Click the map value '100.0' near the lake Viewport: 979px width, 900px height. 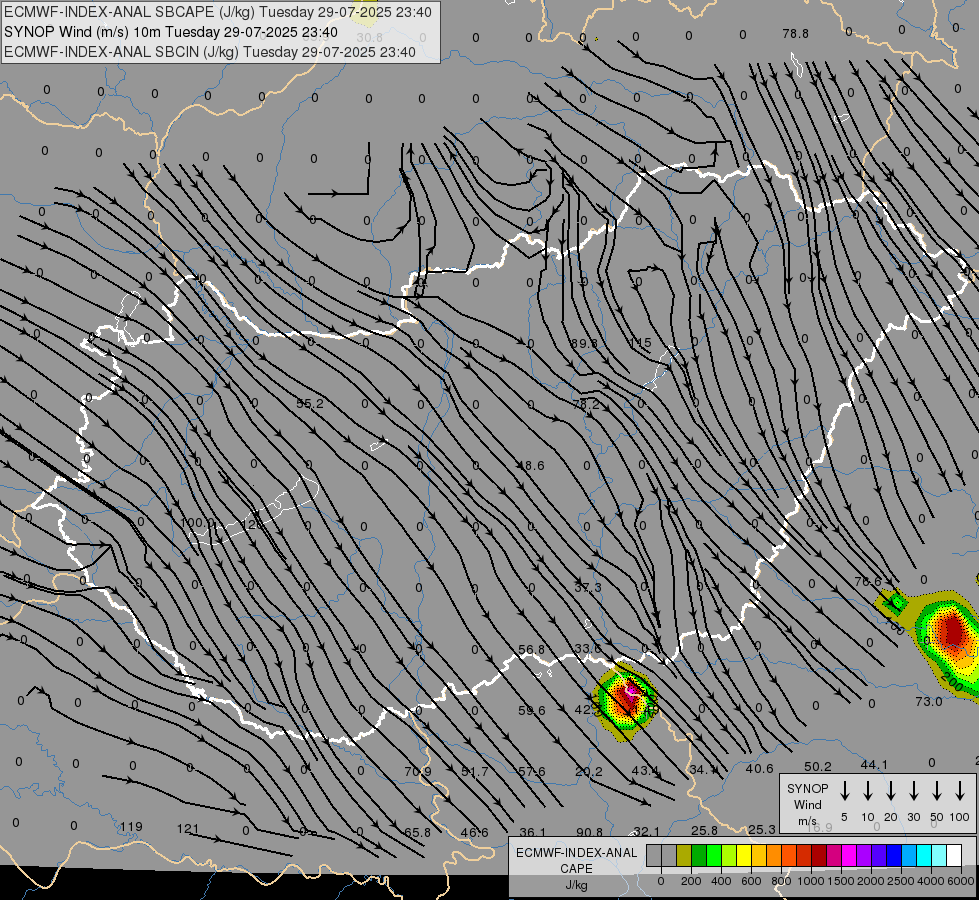[x=197, y=522]
